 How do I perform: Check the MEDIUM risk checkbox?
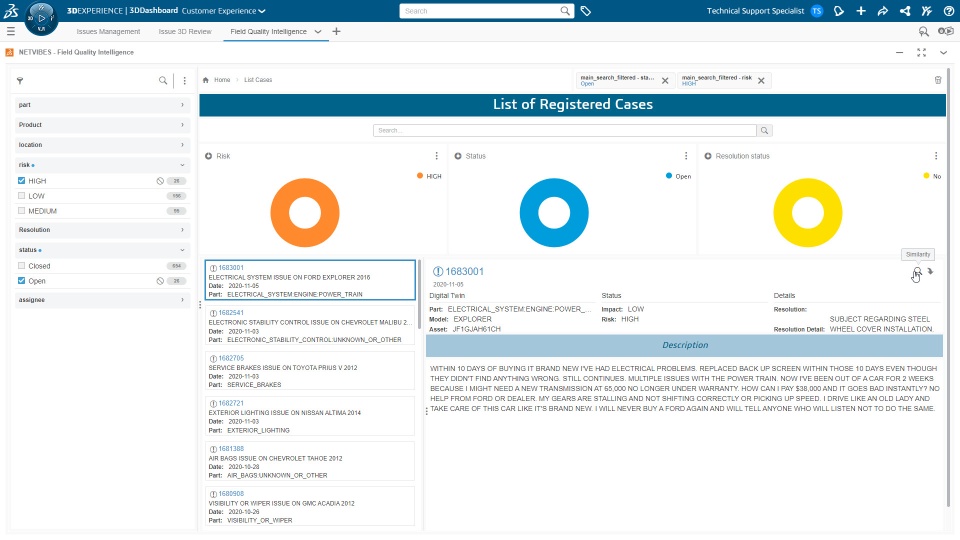[21, 211]
